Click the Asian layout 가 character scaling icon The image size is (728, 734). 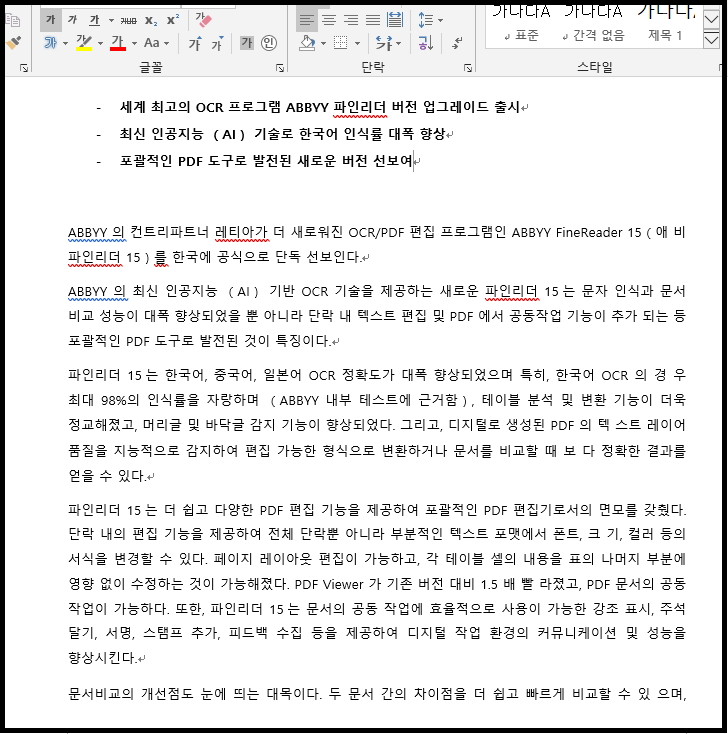[384, 43]
